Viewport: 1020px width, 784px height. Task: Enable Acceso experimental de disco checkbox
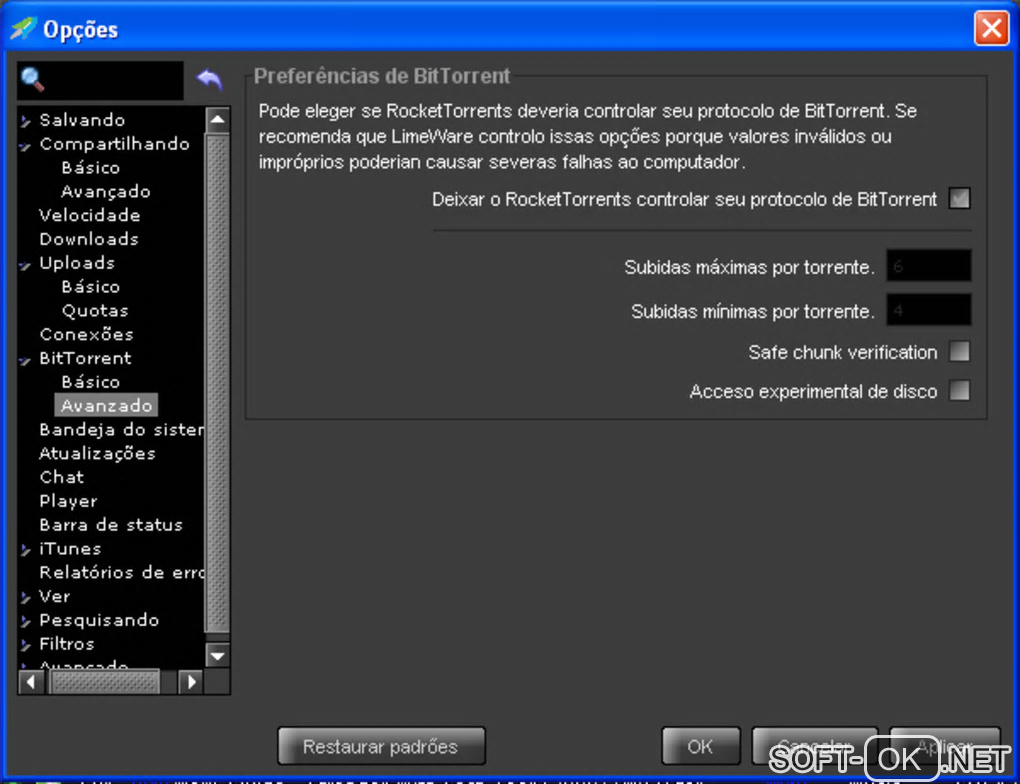[959, 390]
